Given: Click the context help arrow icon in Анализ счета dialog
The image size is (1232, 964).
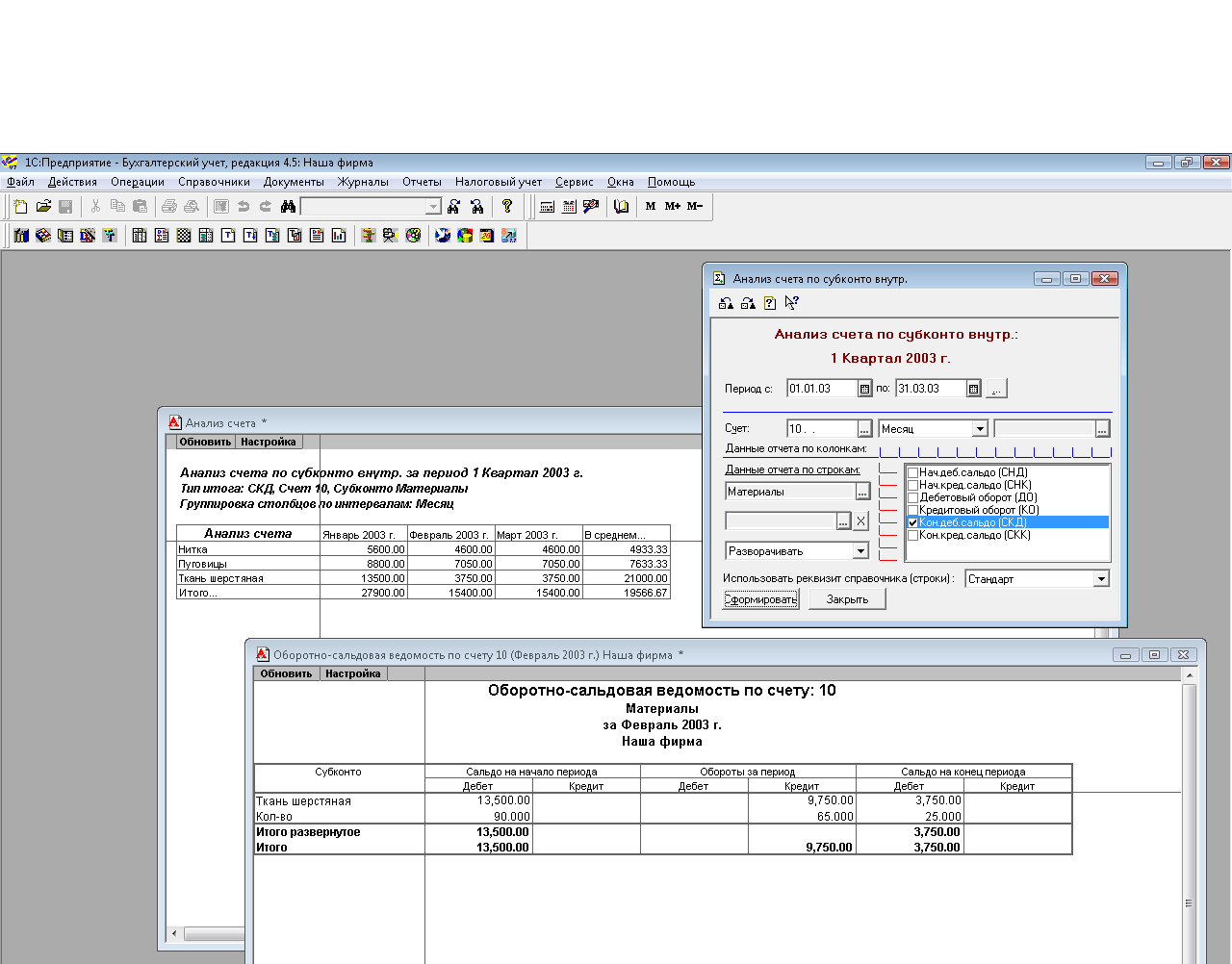Looking at the screenshot, I should [791, 303].
